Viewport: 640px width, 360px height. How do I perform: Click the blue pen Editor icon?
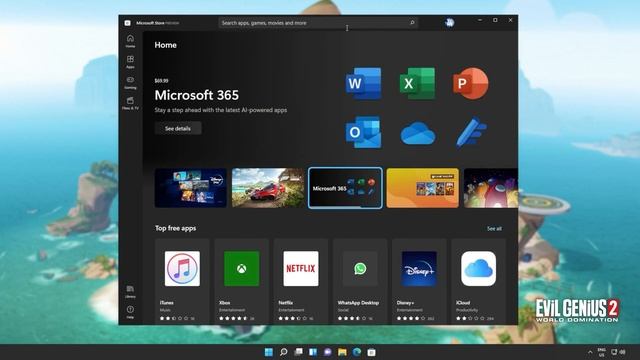[471, 132]
